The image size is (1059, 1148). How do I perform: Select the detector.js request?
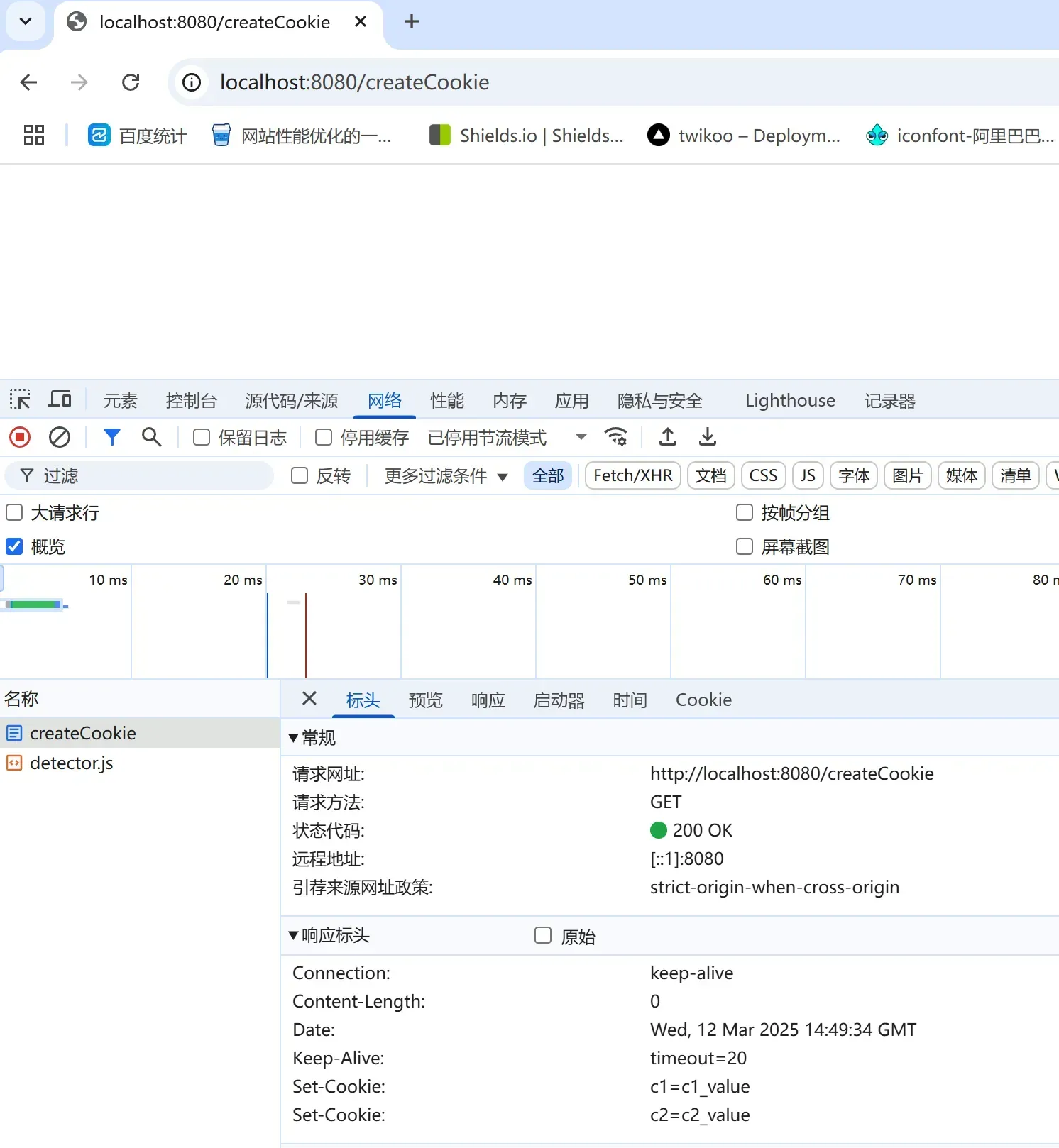coord(71,763)
